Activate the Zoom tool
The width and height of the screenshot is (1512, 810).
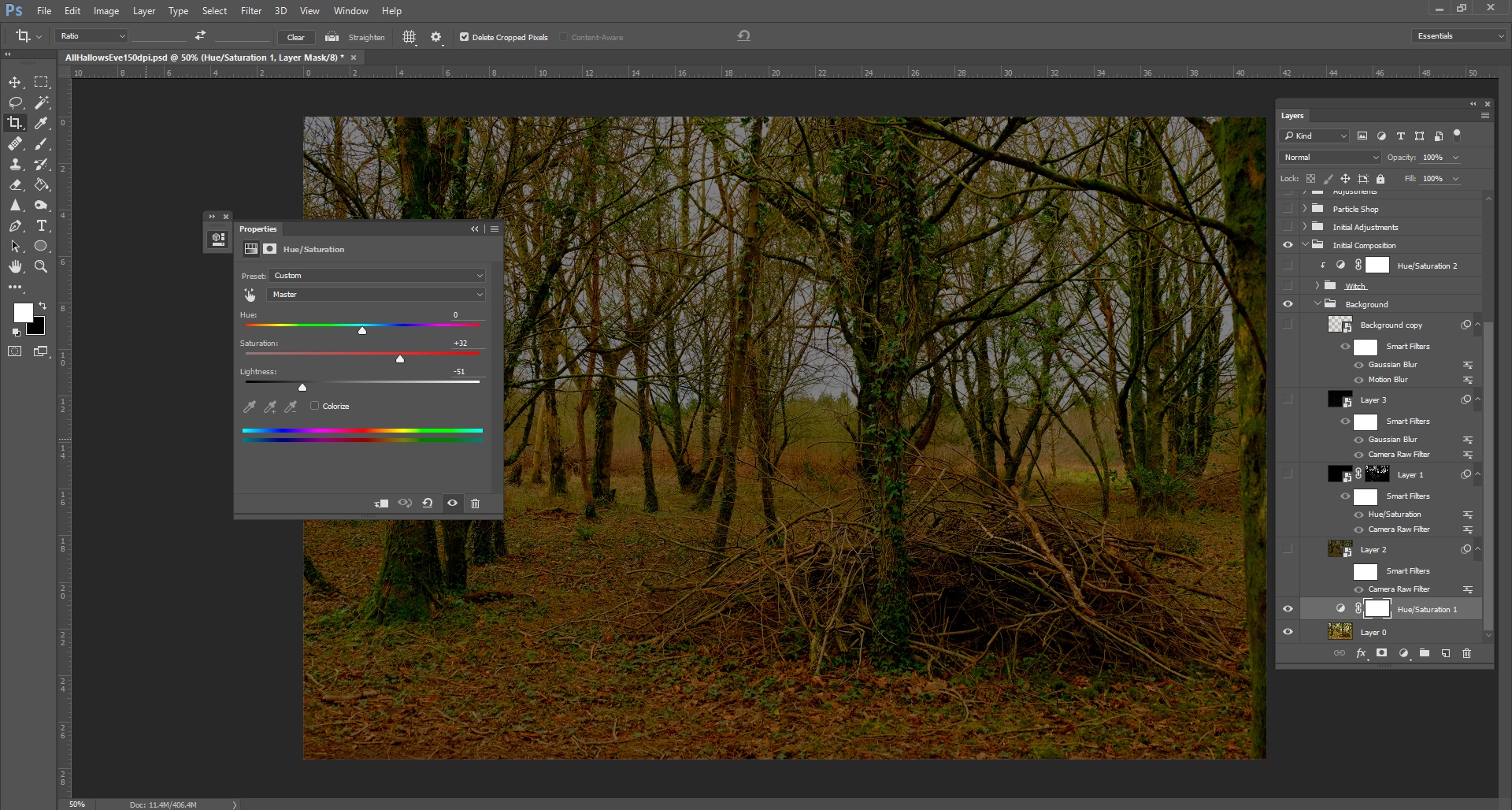pos(42,267)
